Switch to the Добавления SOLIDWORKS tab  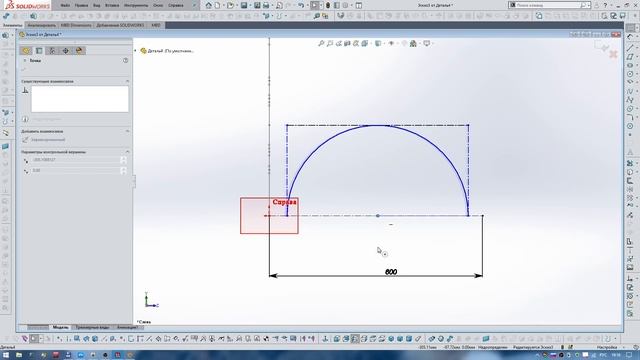coord(120,25)
